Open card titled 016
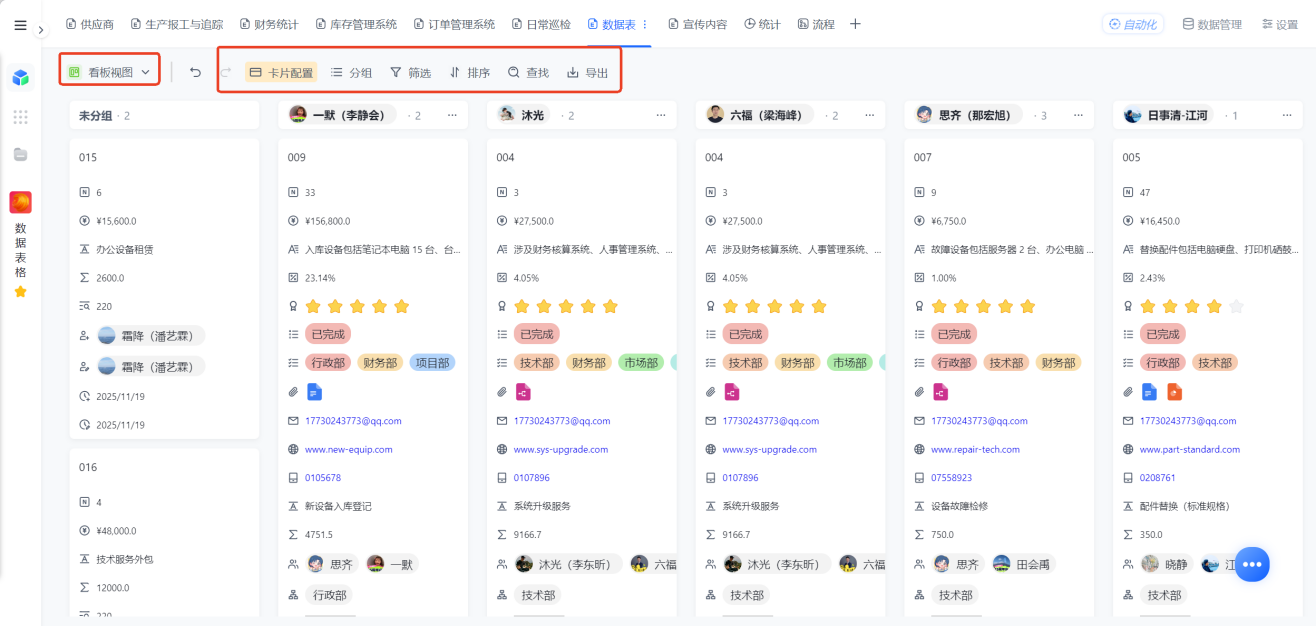The height and width of the screenshot is (626, 1316). [x=88, y=468]
